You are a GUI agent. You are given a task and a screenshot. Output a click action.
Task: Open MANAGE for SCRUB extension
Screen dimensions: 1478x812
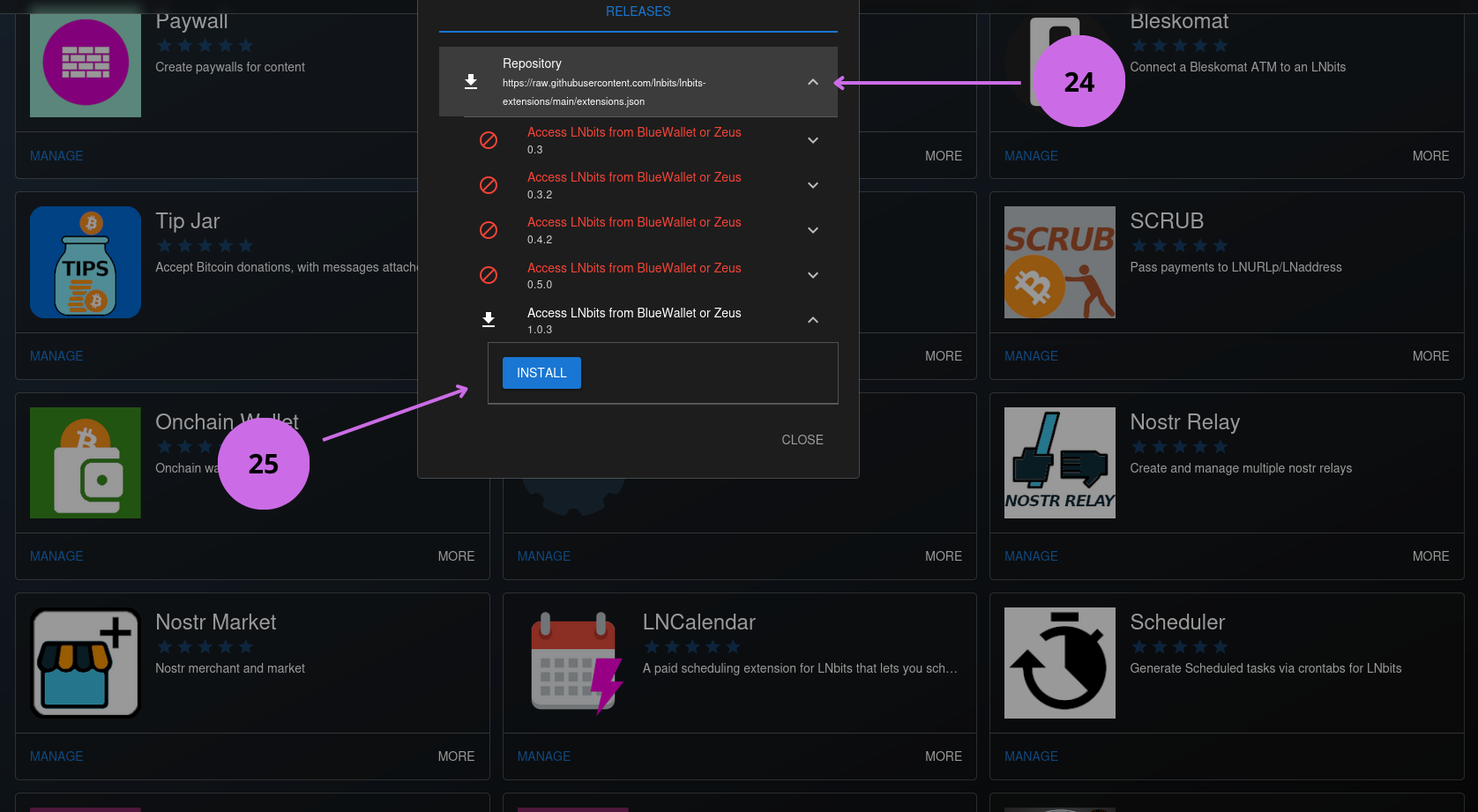(x=1031, y=356)
